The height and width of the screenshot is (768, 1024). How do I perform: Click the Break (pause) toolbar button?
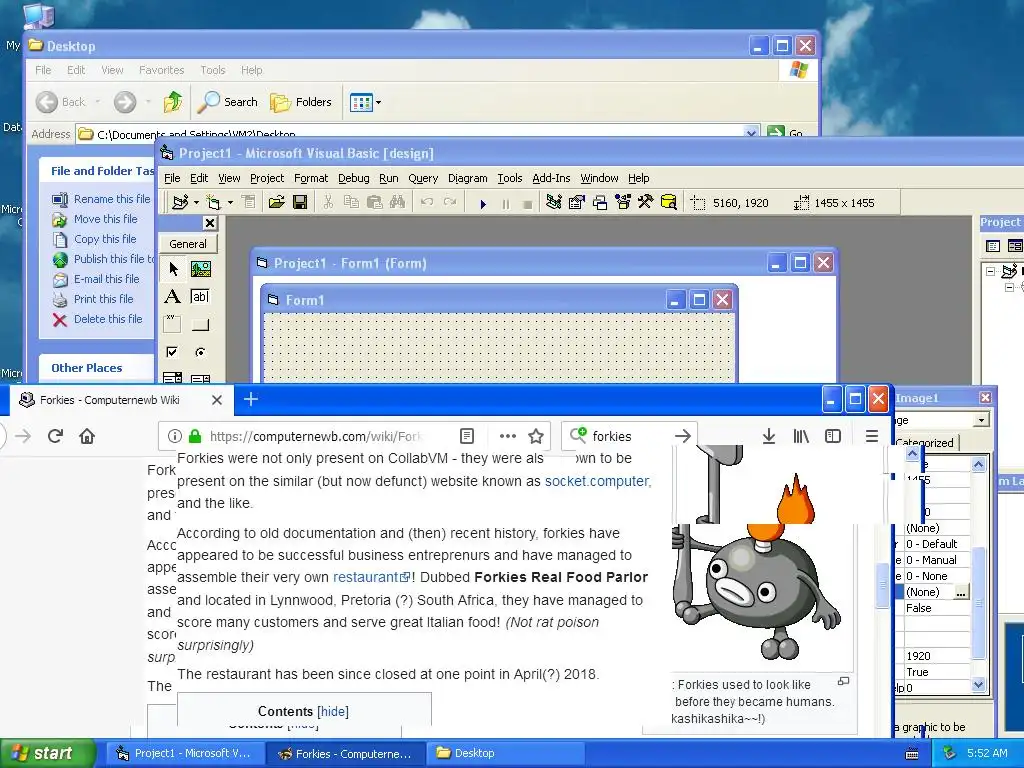[505, 204]
